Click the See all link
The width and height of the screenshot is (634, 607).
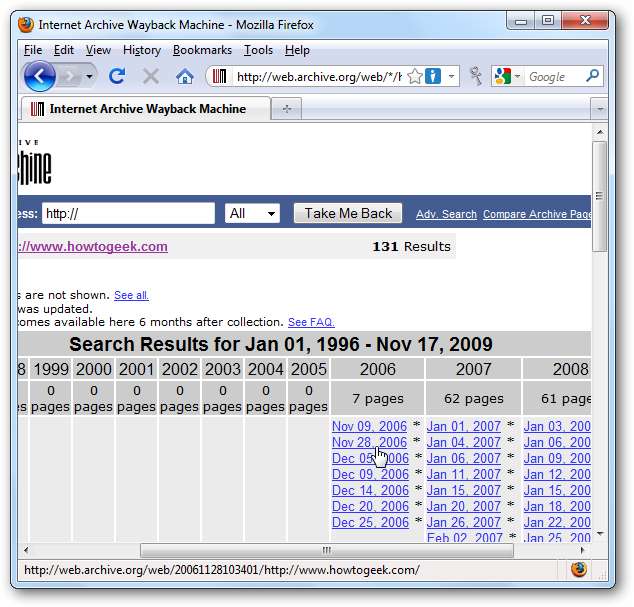(131, 295)
